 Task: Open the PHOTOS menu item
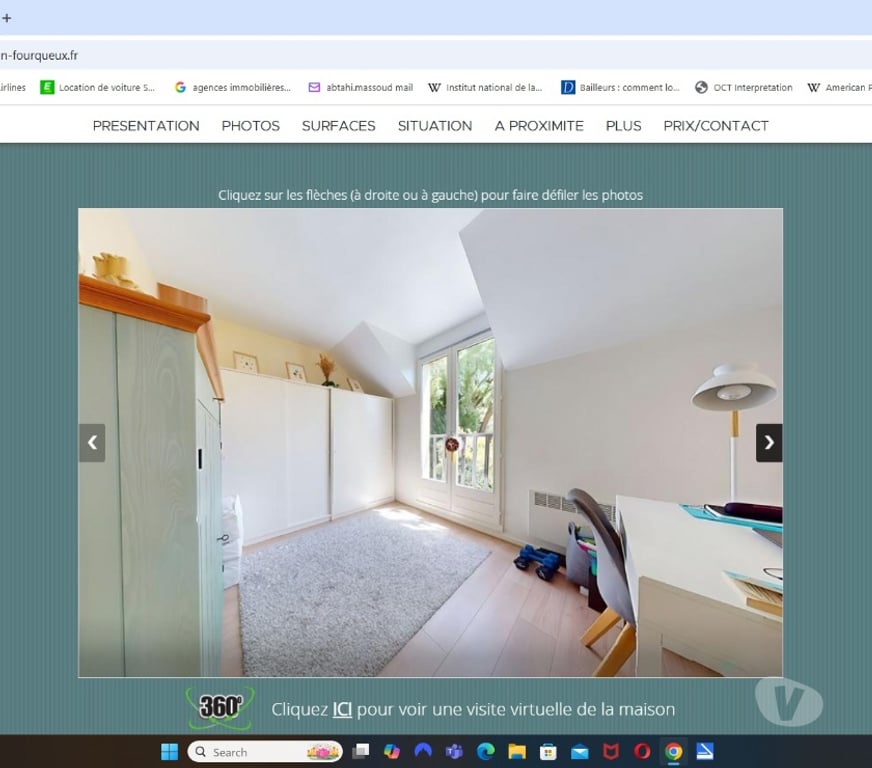250,126
